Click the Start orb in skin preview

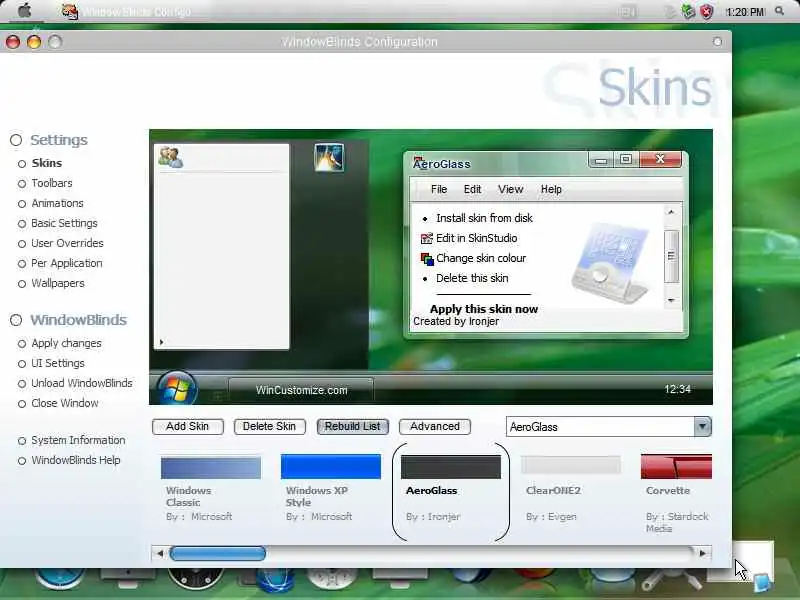[x=177, y=389]
